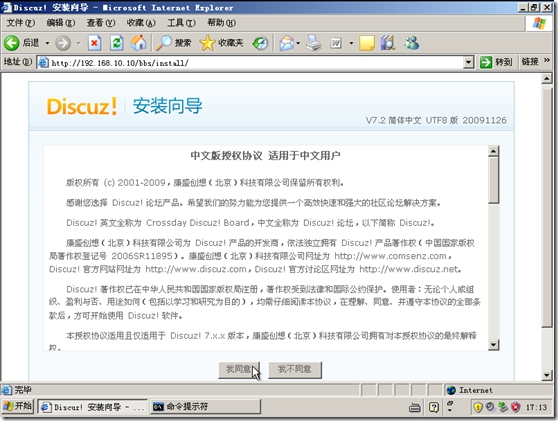Open the Forward button history dropdown arrow
Screen dimensions: 558x421
(78, 43)
